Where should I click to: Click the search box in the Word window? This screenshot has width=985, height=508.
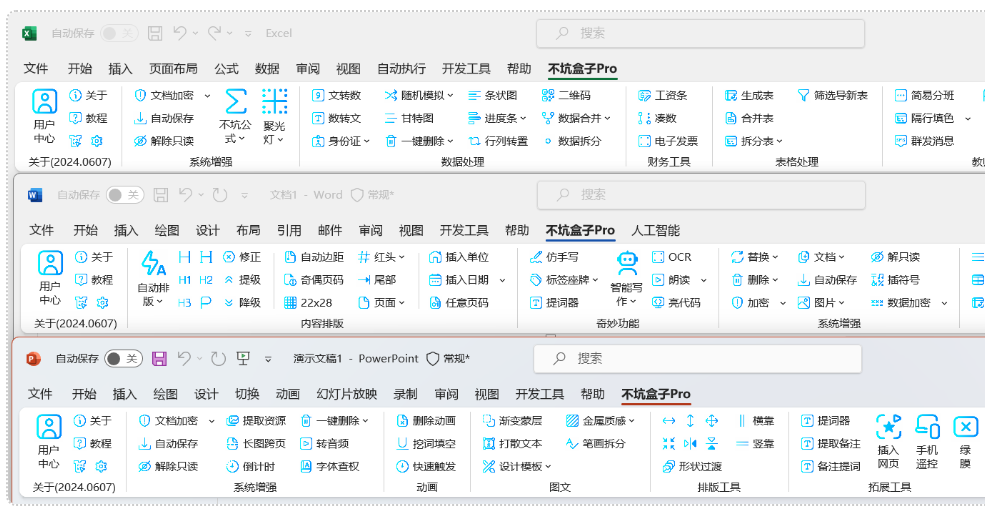tap(700, 195)
